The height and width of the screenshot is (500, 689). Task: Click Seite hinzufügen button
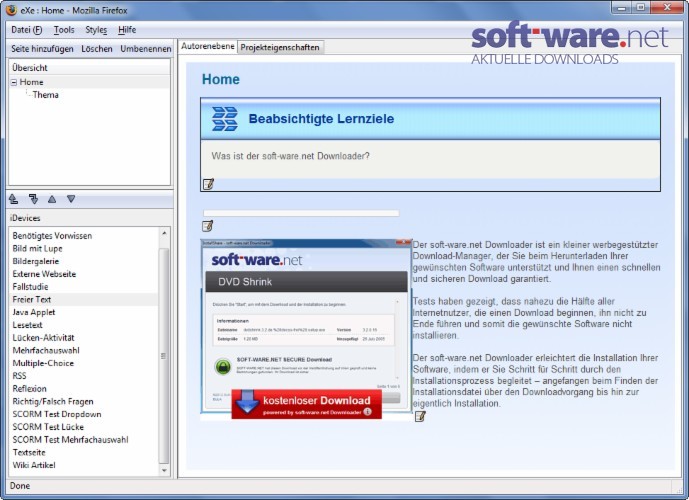42,49
